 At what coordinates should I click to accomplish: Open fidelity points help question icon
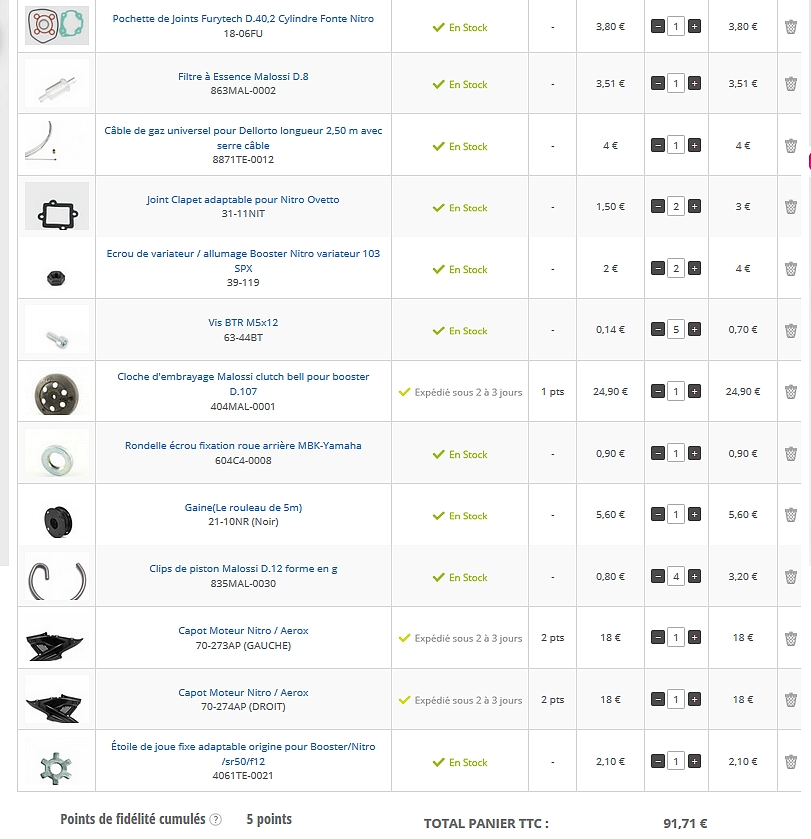coord(215,820)
